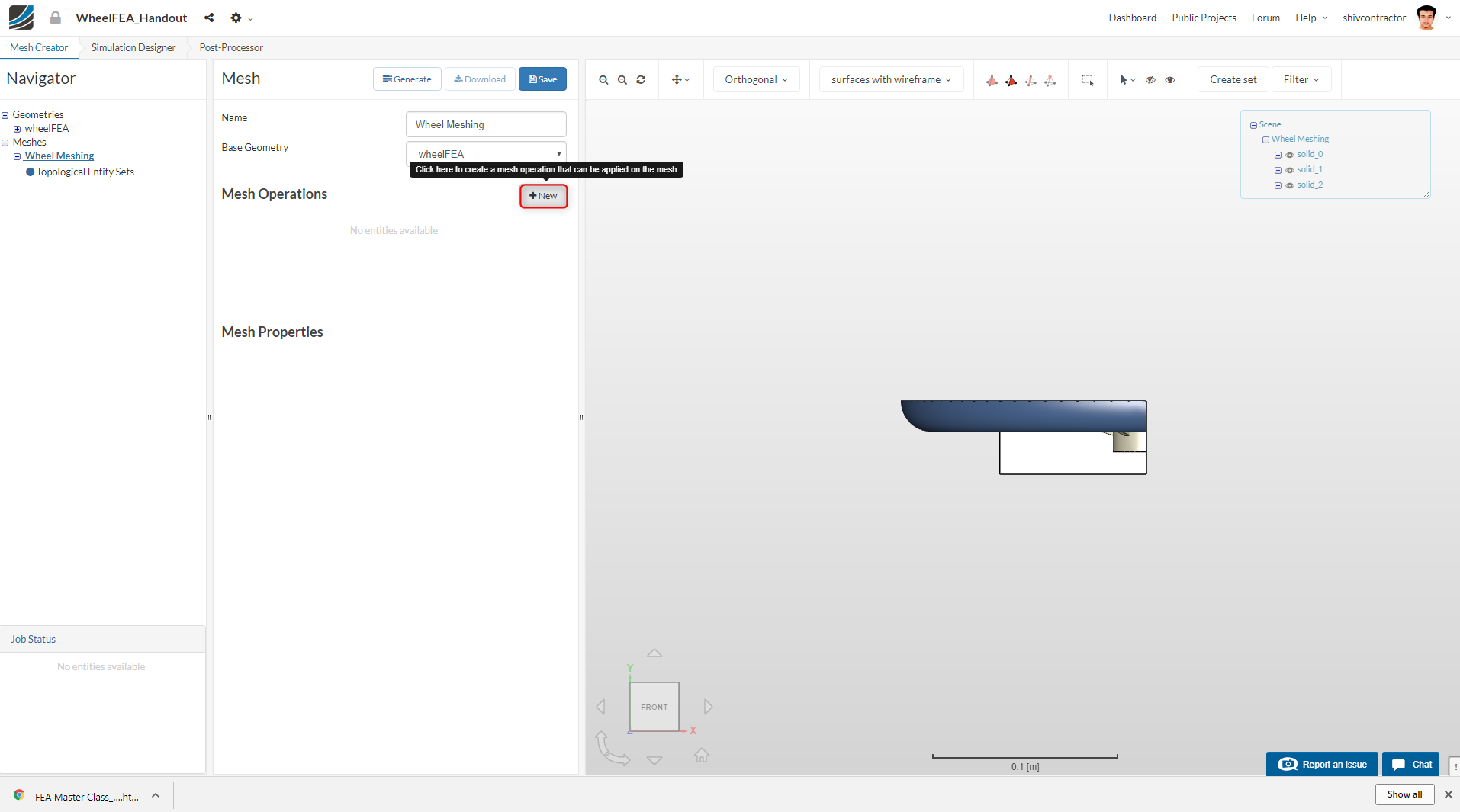Image resolution: width=1460 pixels, height=812 pixels.
Task: Reset to home view with house icon
Action: [702, 755]
